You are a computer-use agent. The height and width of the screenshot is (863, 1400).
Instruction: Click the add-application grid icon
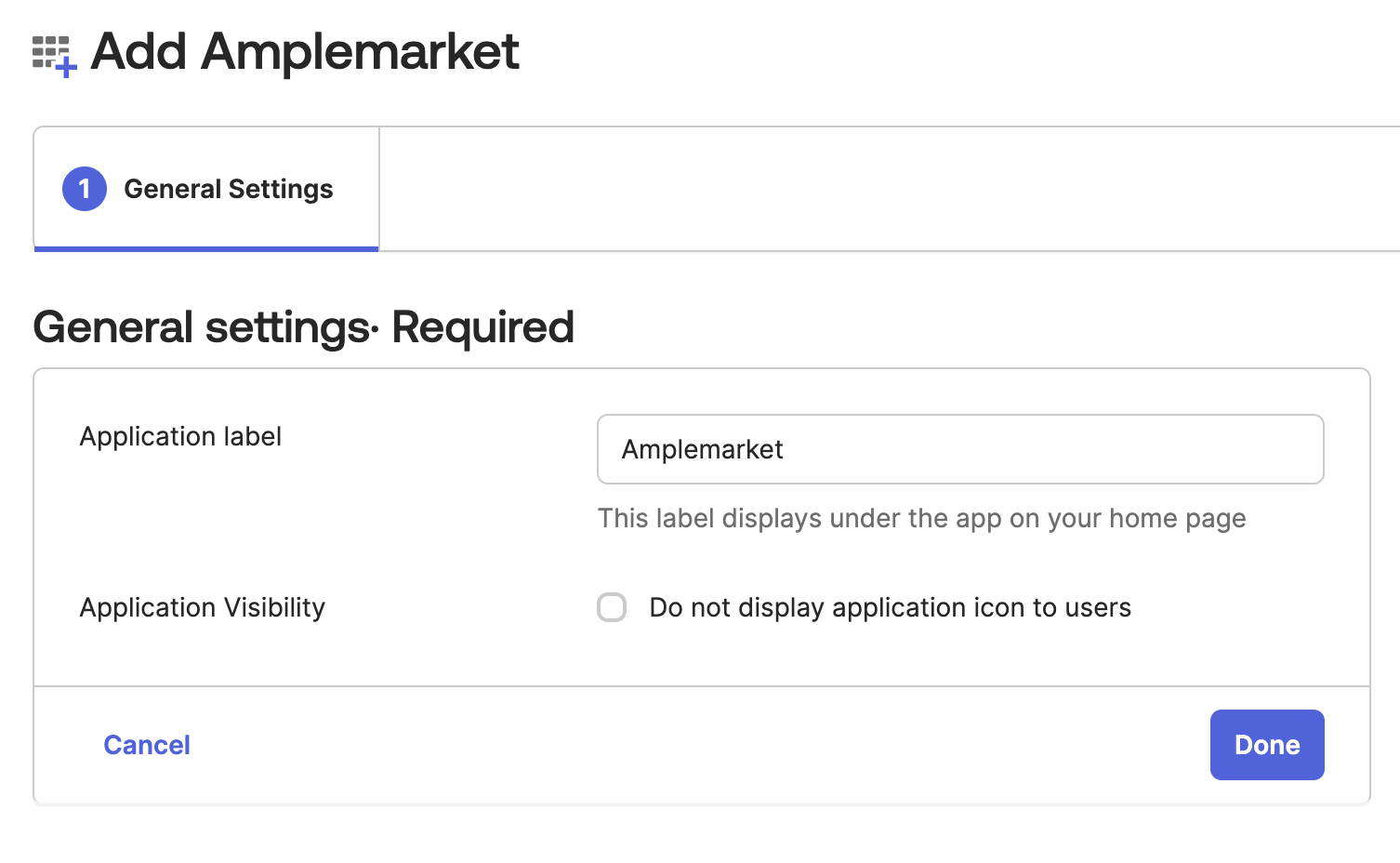(53, 55)
